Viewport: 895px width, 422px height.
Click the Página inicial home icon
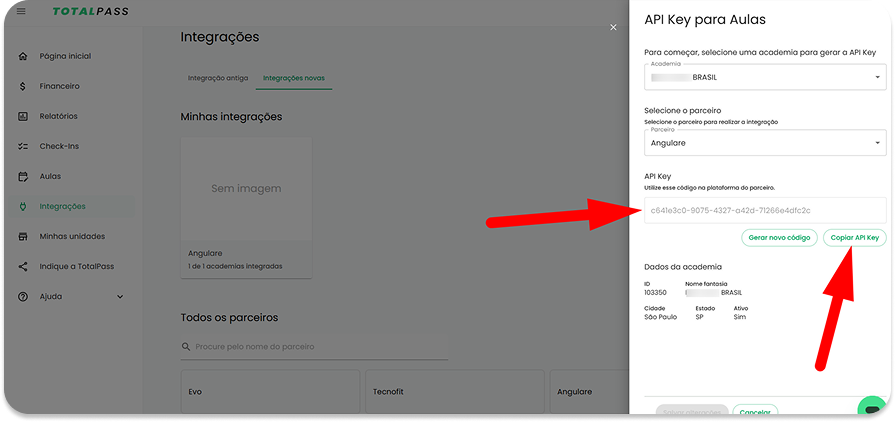(23, 56)
